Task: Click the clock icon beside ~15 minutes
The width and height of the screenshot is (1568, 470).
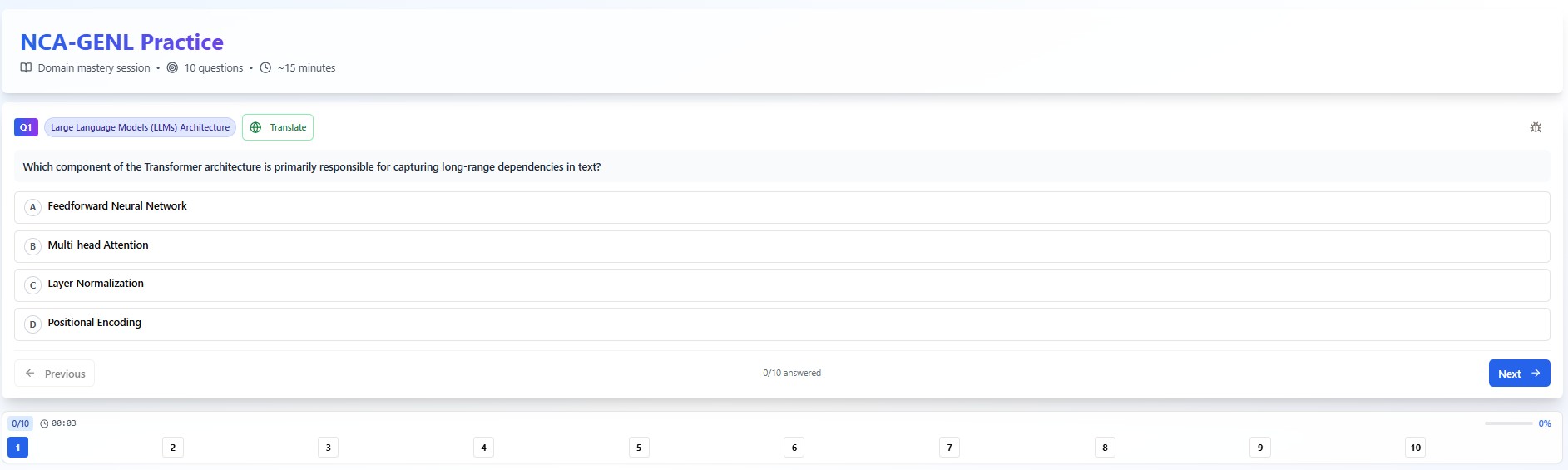Action: pyautogui.click(x=265, y=68)
